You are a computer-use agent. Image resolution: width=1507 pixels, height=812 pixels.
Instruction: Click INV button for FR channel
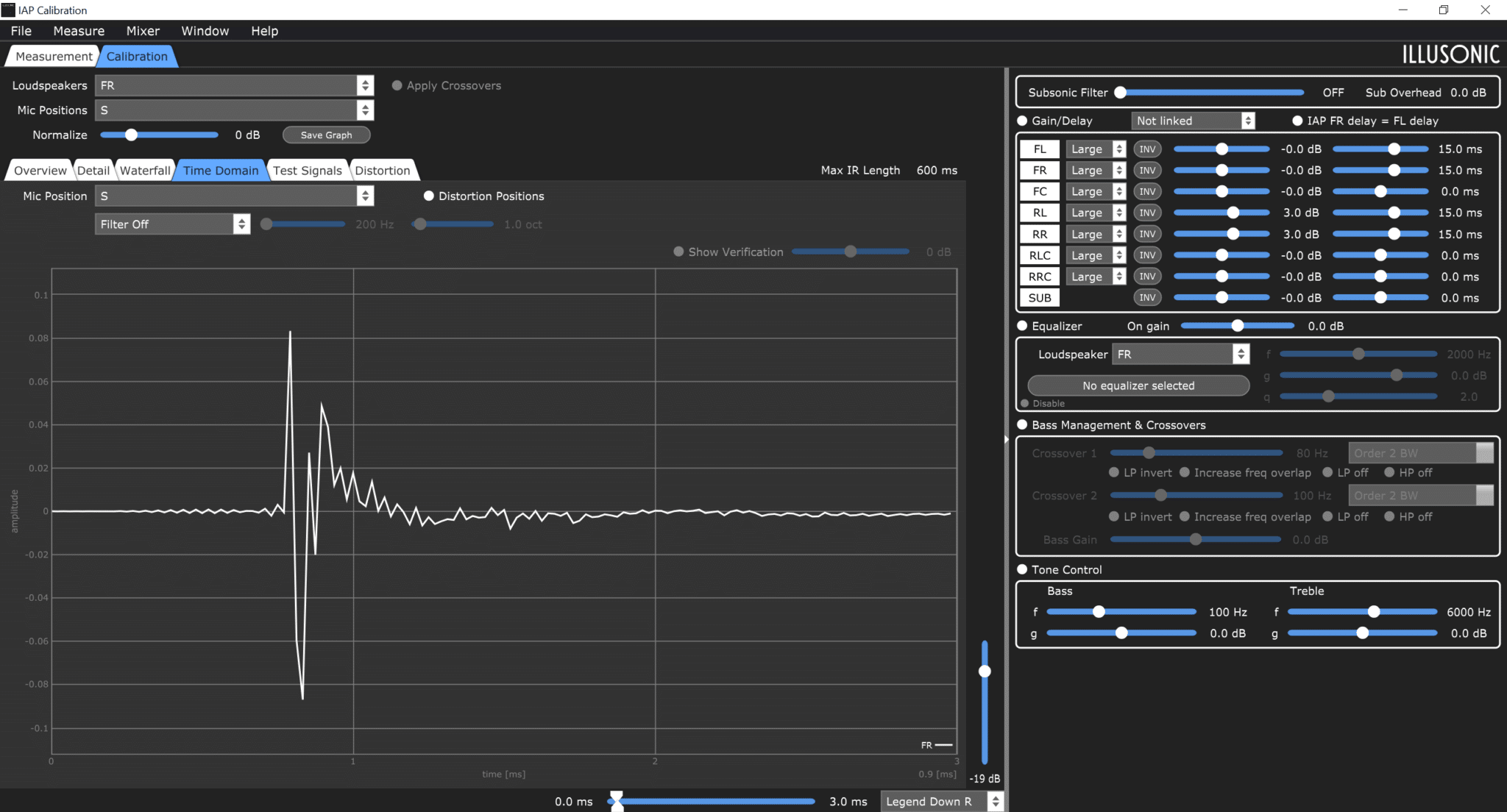pyautogui.click(x=1147, y=171)
